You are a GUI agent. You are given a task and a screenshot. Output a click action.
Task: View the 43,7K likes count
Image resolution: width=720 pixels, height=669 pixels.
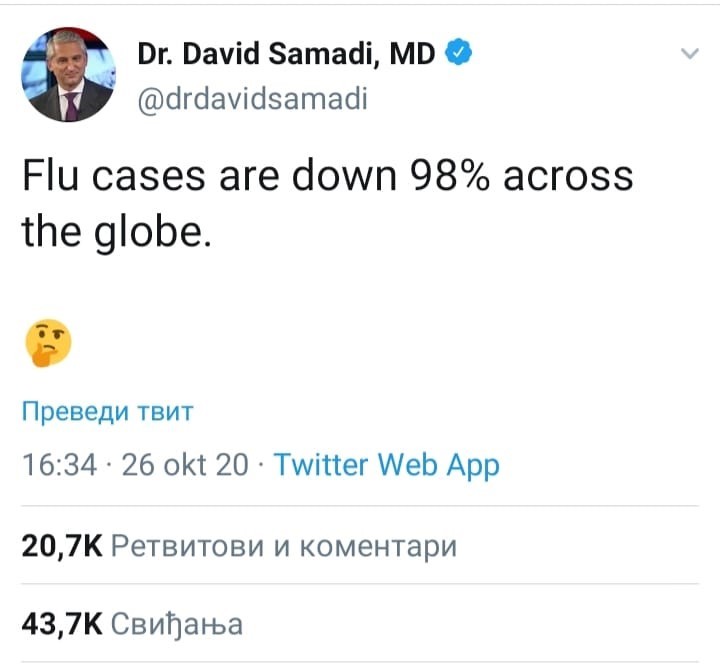pyautogui.click(x=62, y=624)
